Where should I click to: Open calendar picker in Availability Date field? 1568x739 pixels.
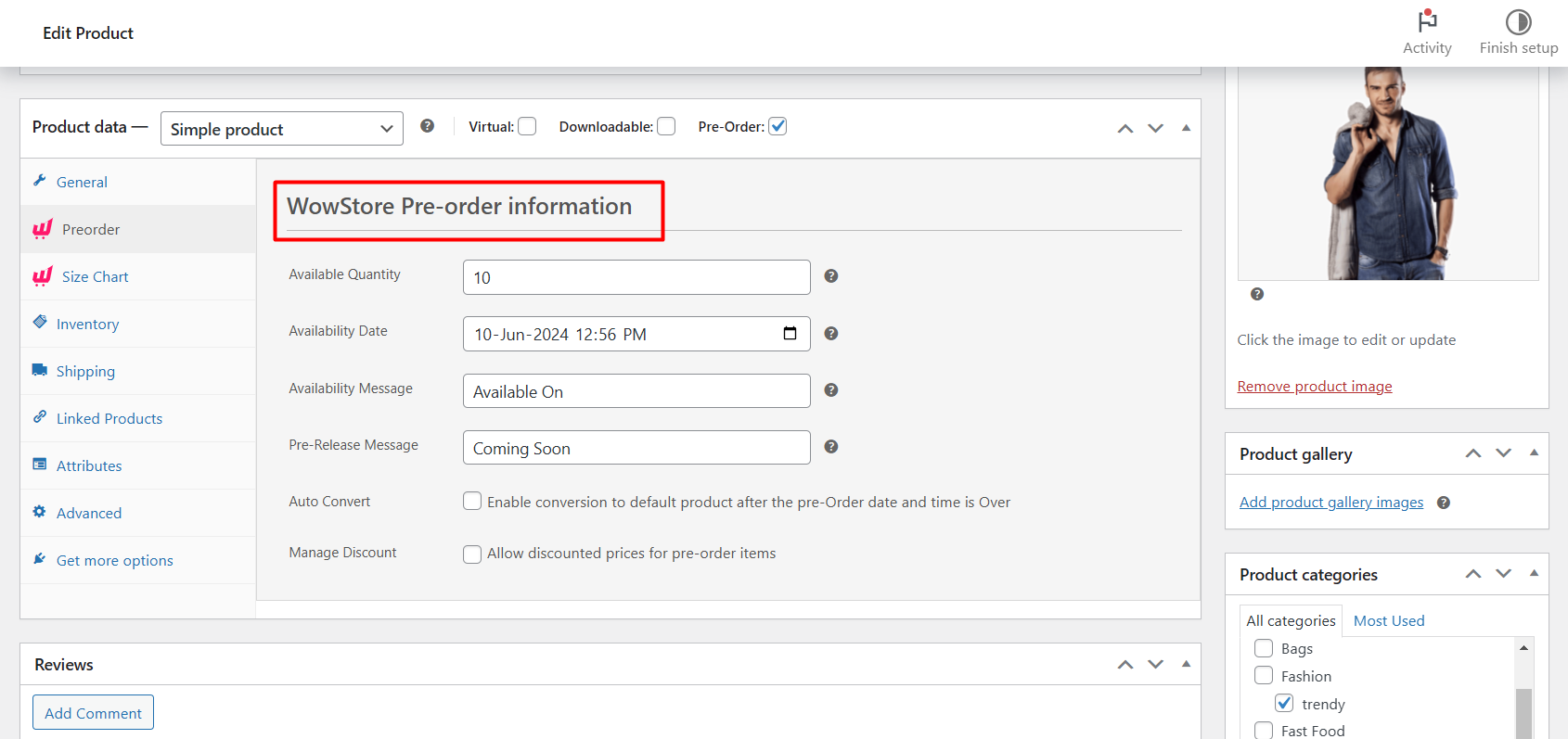click(x=790, y=334)
